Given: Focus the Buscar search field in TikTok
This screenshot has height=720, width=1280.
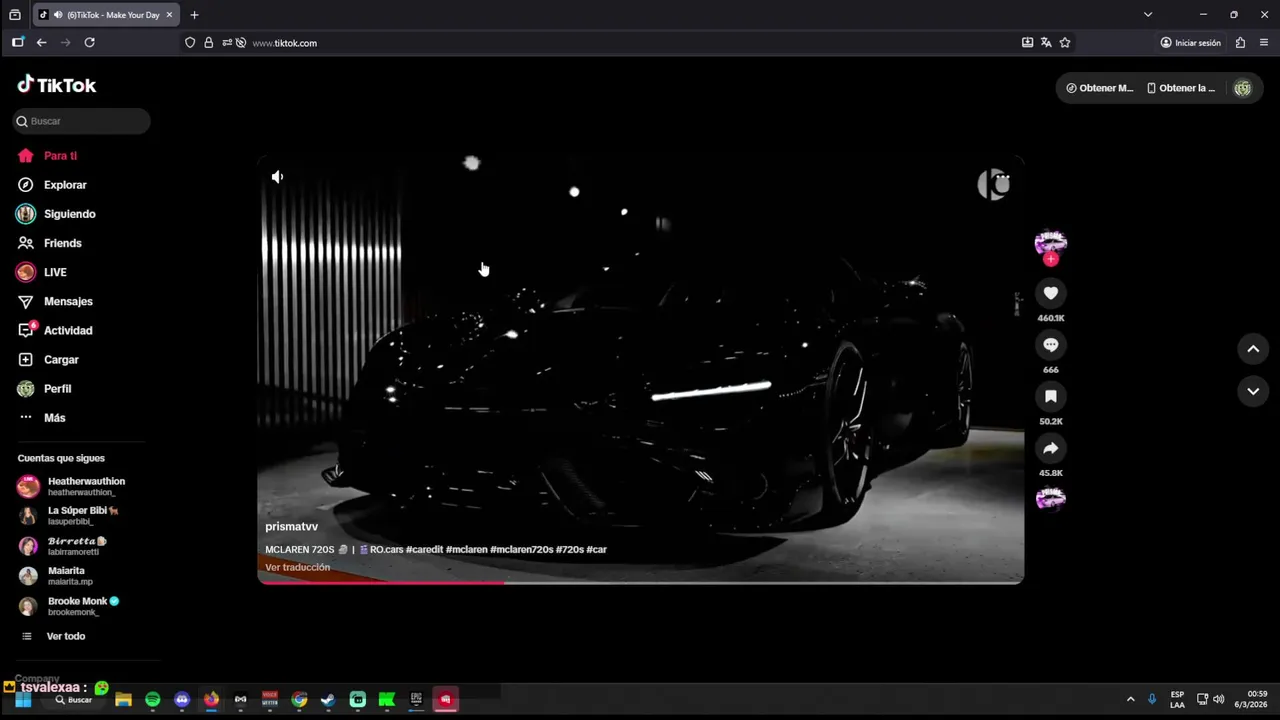Looking at the screenshot, I should [x=82, y=121].
